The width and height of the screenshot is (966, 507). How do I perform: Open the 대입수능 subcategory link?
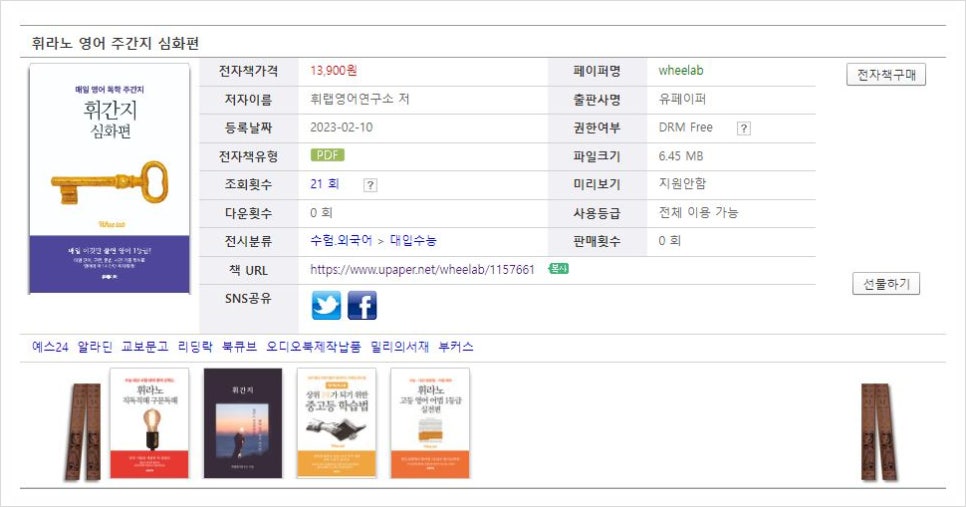pos(413,241)
